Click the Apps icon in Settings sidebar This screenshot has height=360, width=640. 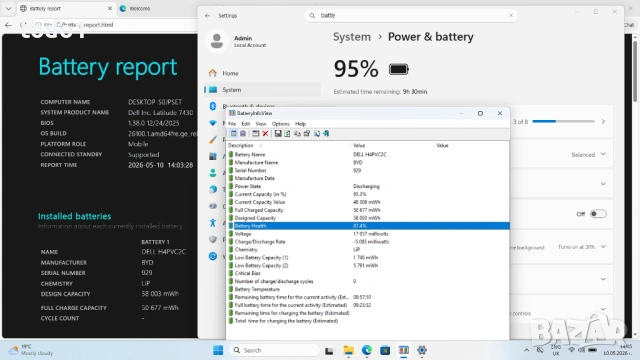[213, 156]
